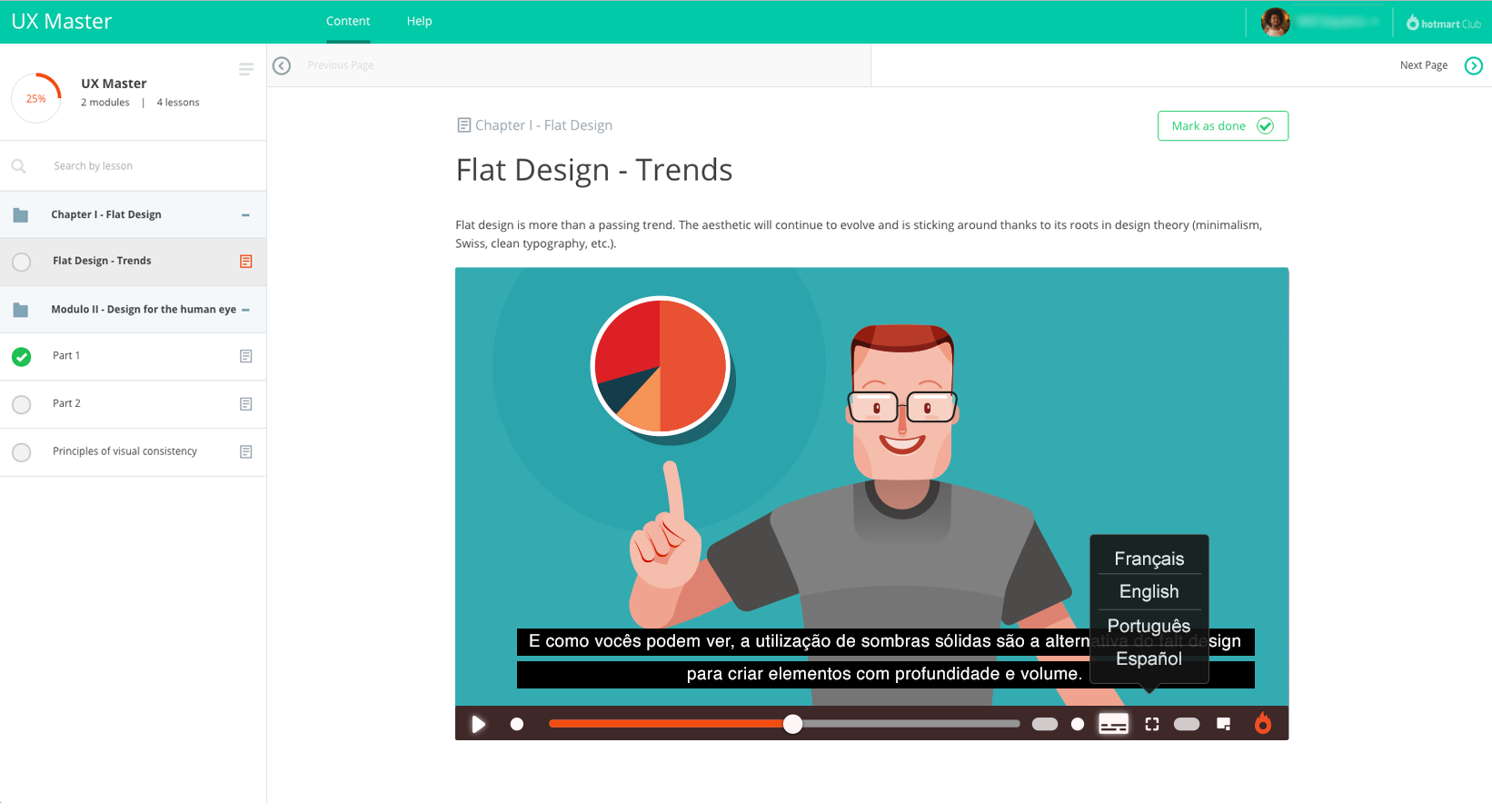The height and width of the screenshot is (812, 1492).
Task: Collapse Chapter I - Flat Design module
Action: pyautogui.click(x=245, y=215)
